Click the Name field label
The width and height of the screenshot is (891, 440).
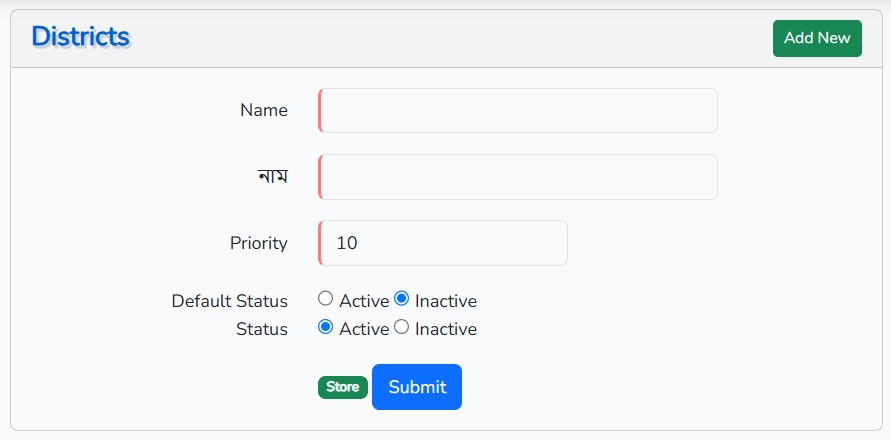(x=264, y=110)
